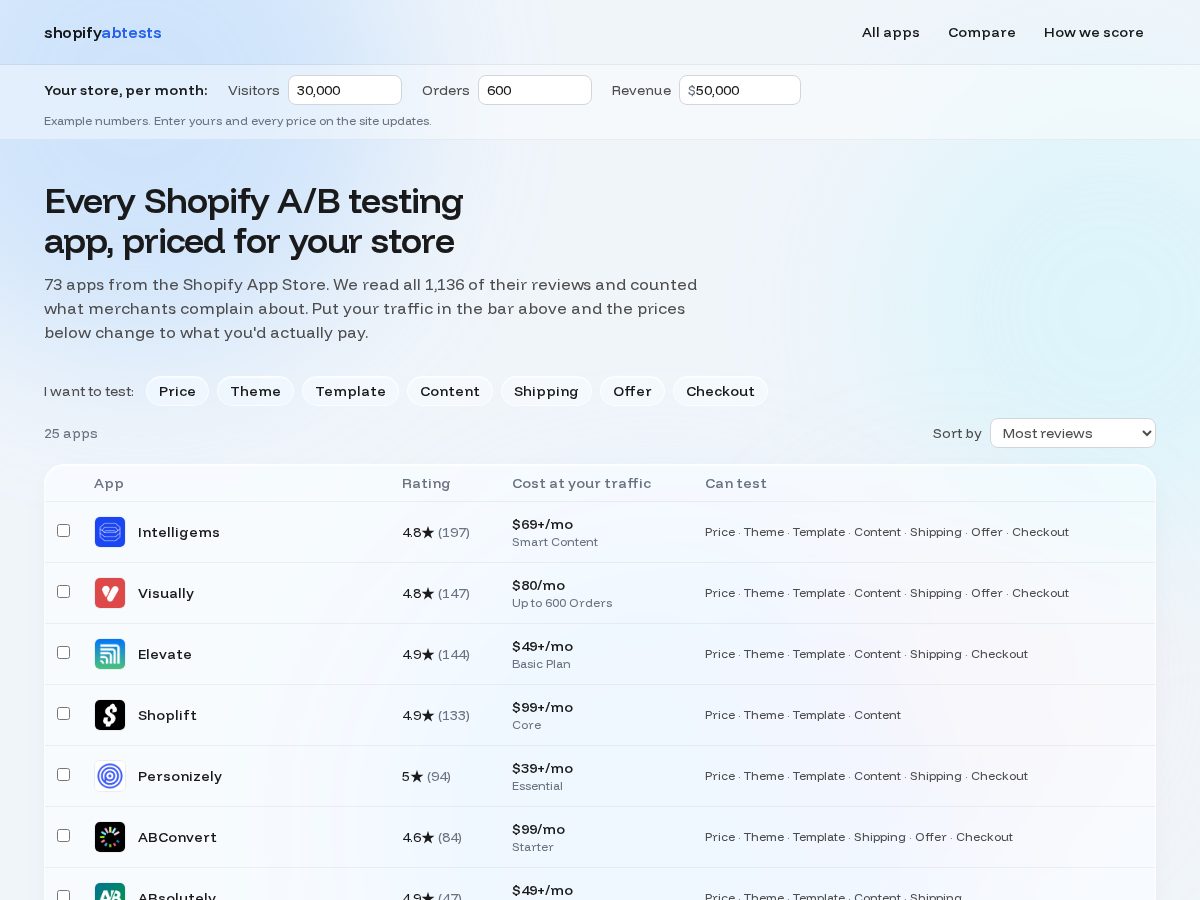Filter by Shipping test type
Viewport: 1200px width, 900px height.
(546, 391)
